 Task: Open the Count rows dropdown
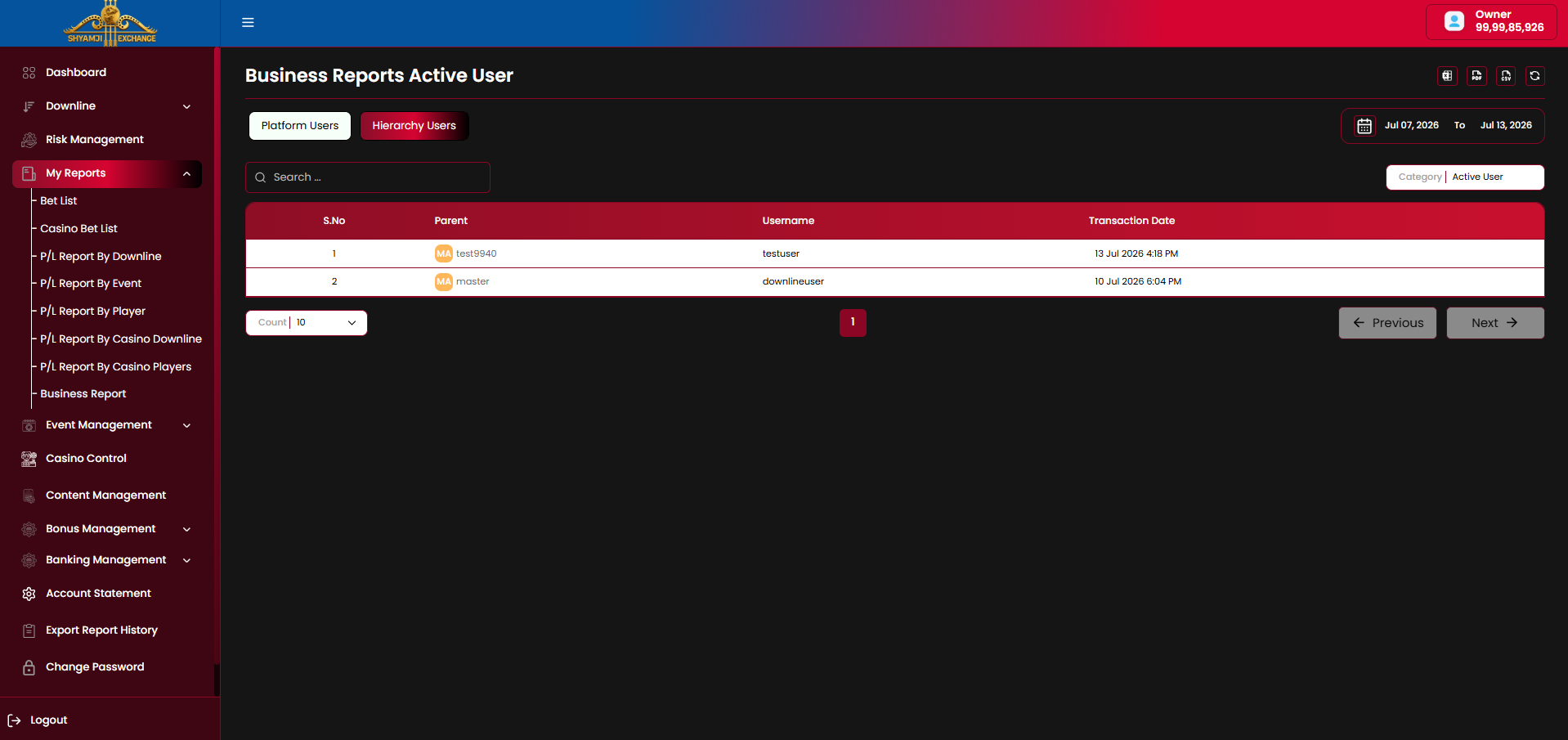307,323
